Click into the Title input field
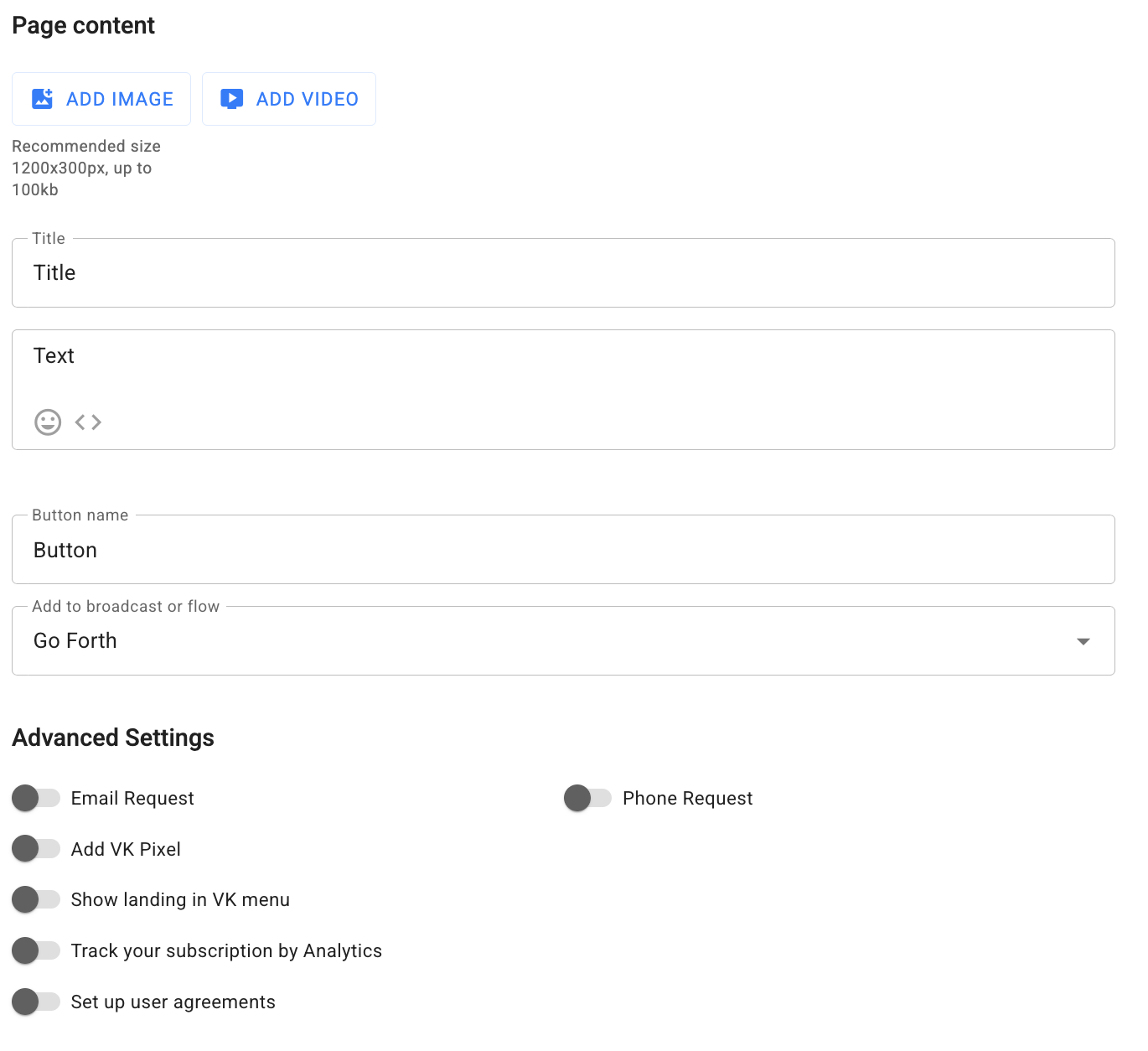This screenshot has width=1148, height=1051. click(x=561, y=273)
